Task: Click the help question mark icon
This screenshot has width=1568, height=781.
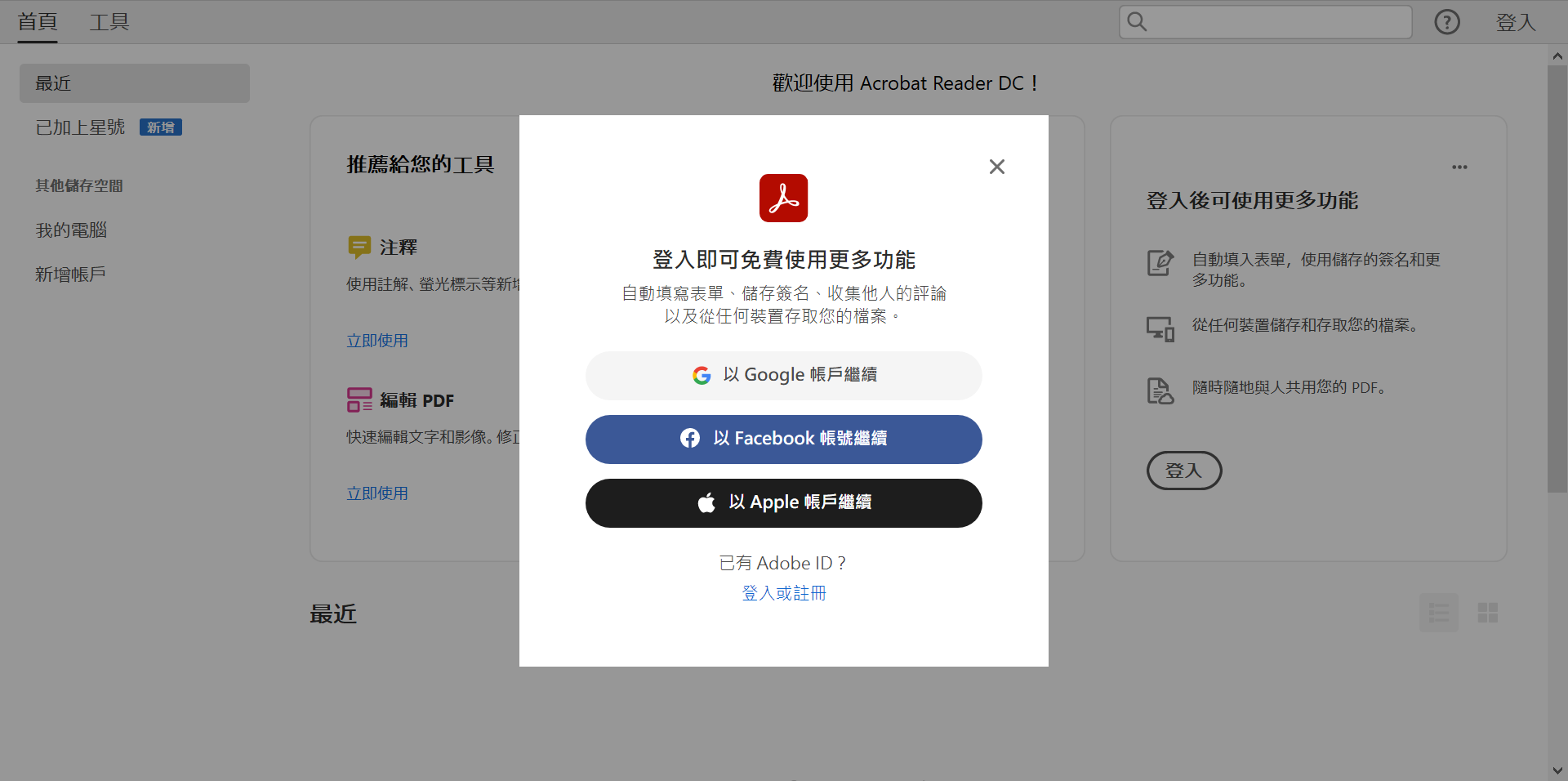Action: 1447,22
